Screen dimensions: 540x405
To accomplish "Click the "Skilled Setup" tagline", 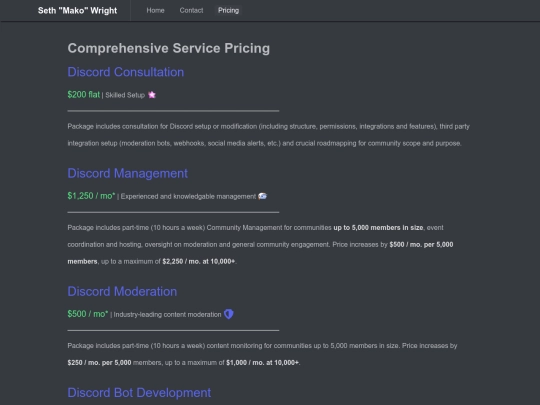I will [125, 95].
